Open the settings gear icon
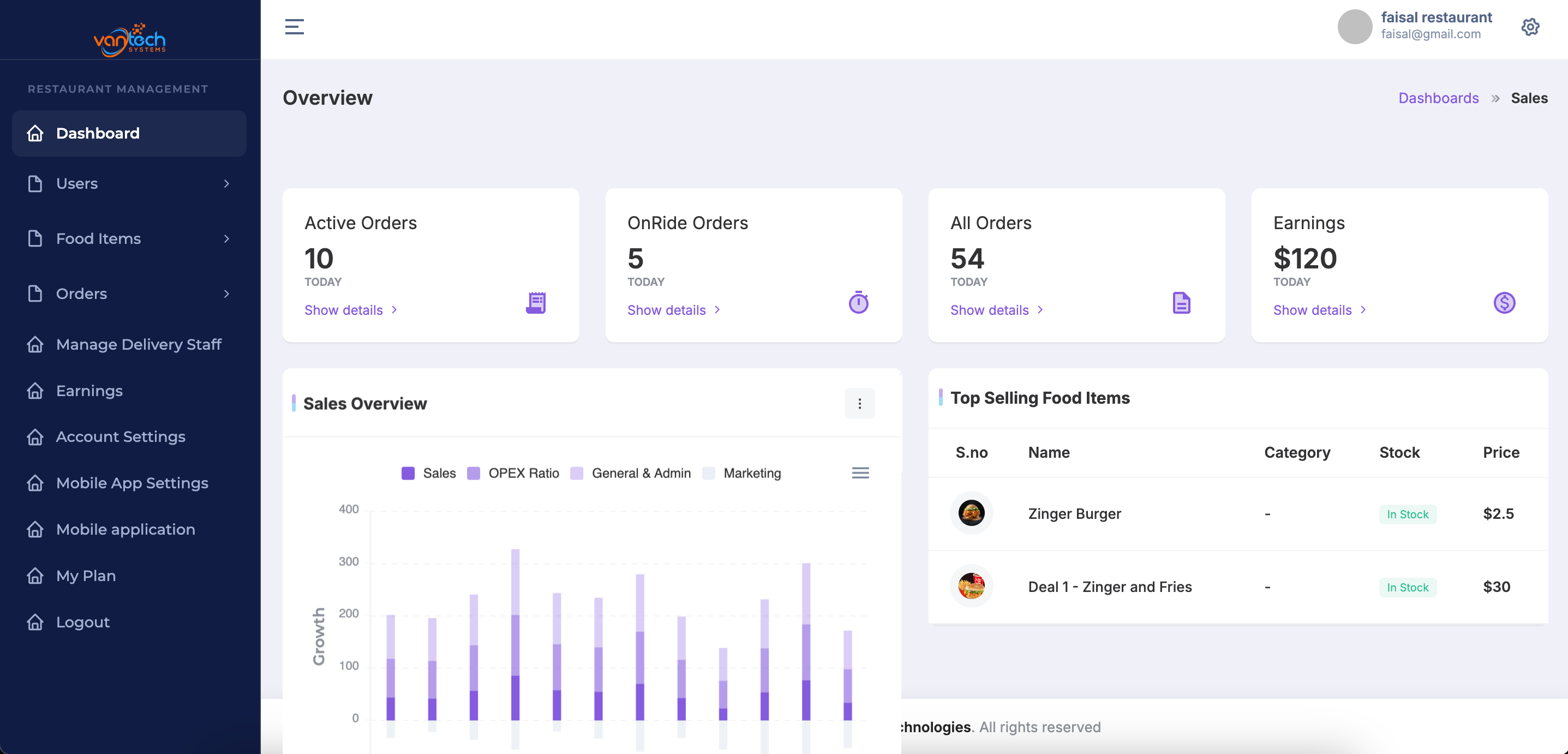 [x=1530, y=27]
